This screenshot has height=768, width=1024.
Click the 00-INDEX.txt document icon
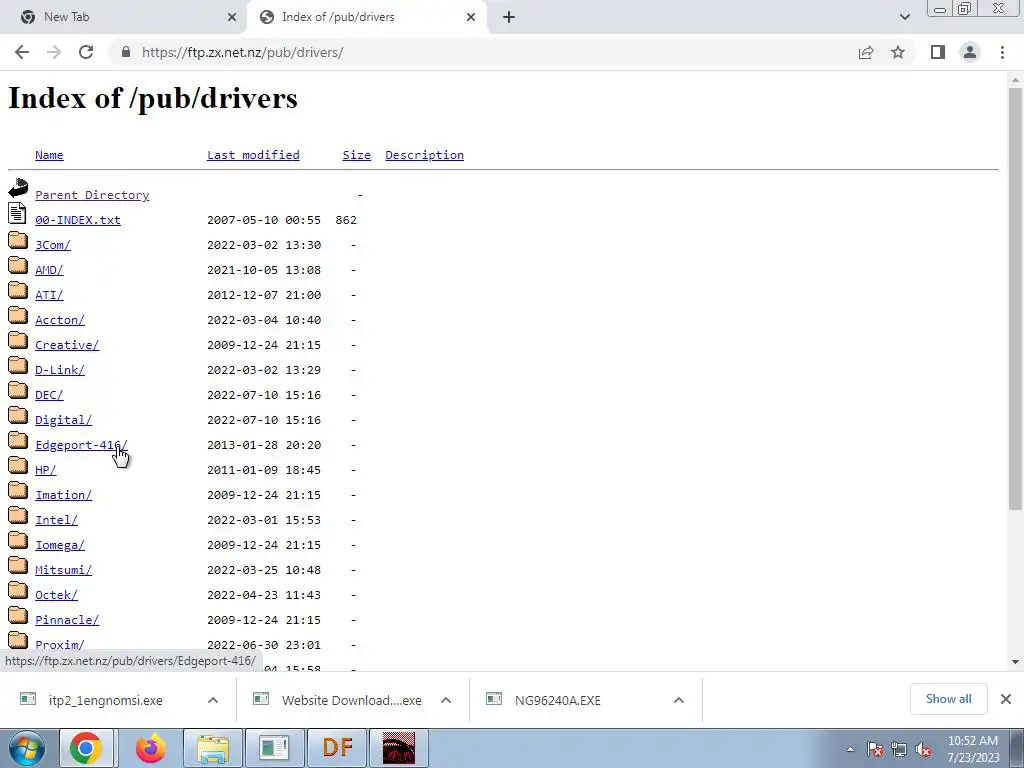pyautogui.click(x=18, y=213)
